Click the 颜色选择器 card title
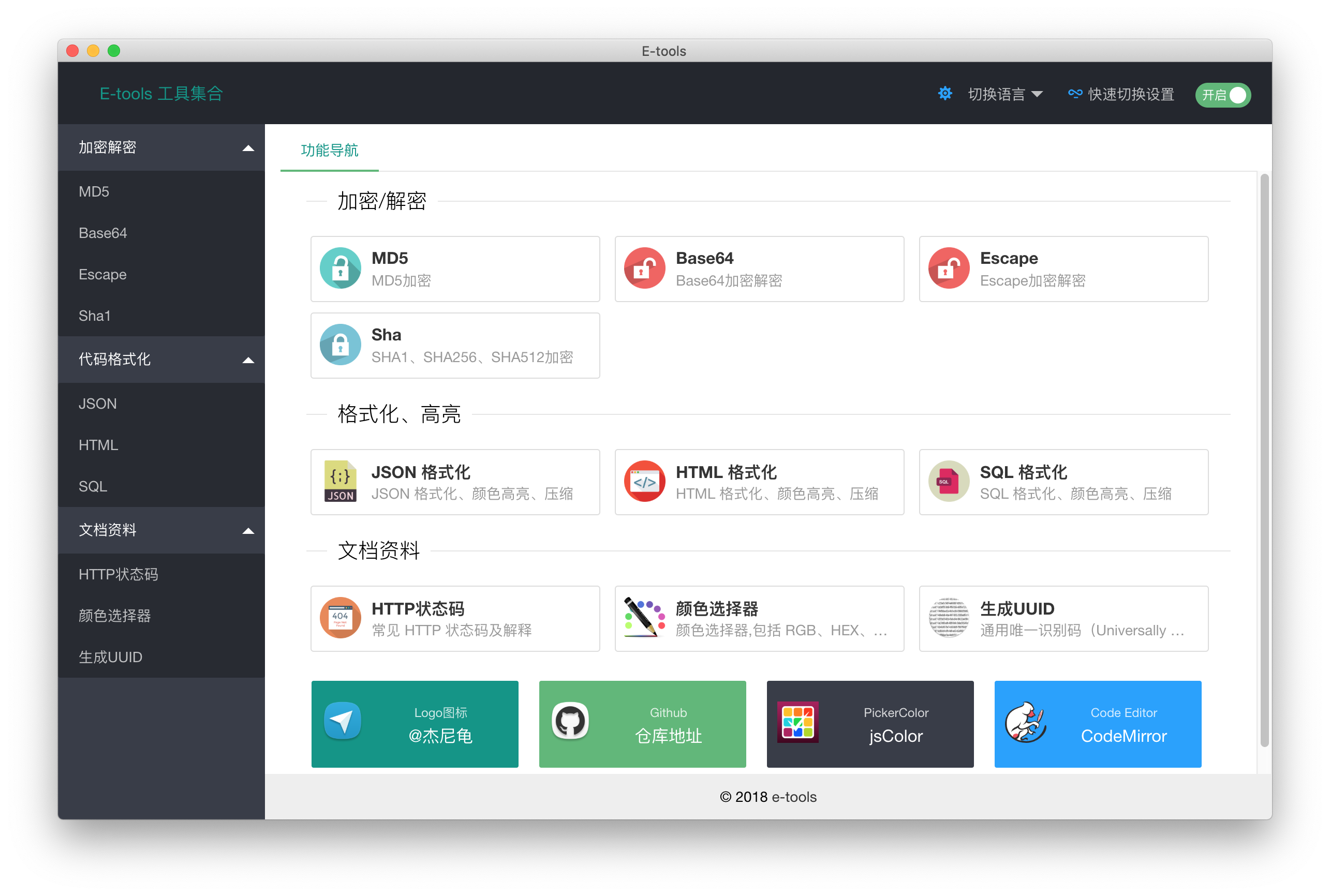The width and height of the screenshot is (1330, 896). [717, 608]
